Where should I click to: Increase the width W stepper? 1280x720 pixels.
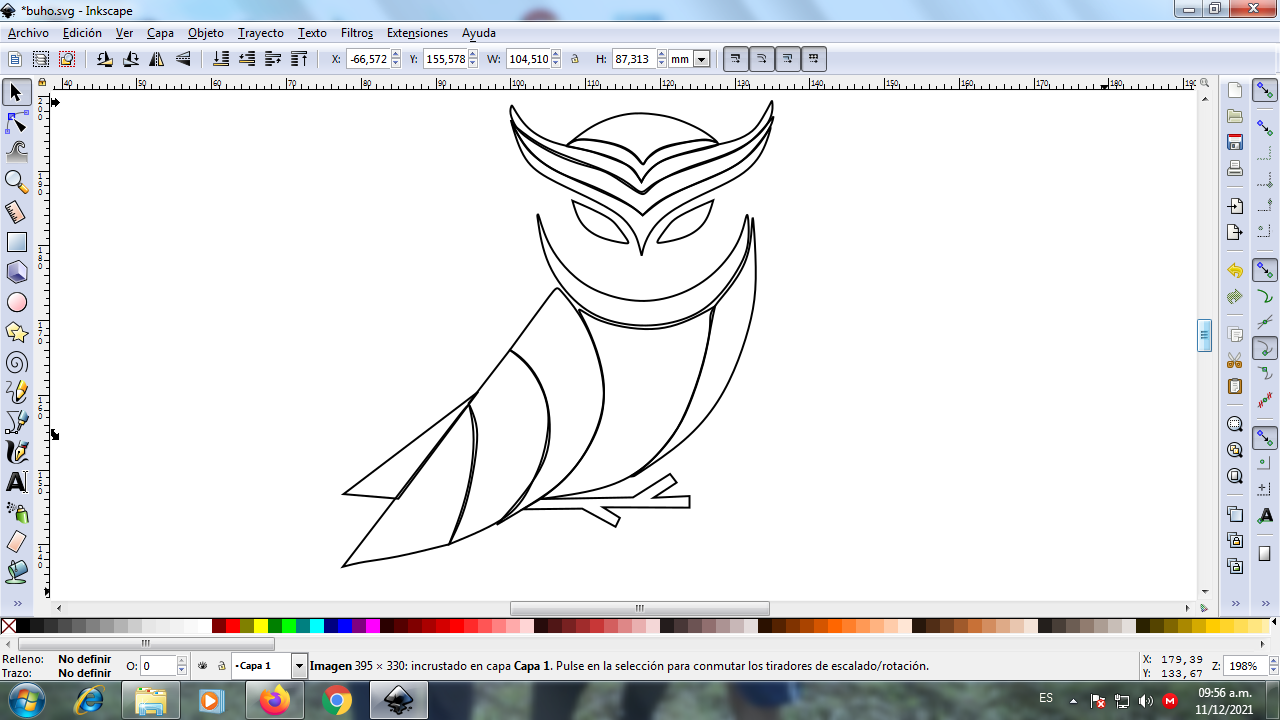(x=557, y=55)
